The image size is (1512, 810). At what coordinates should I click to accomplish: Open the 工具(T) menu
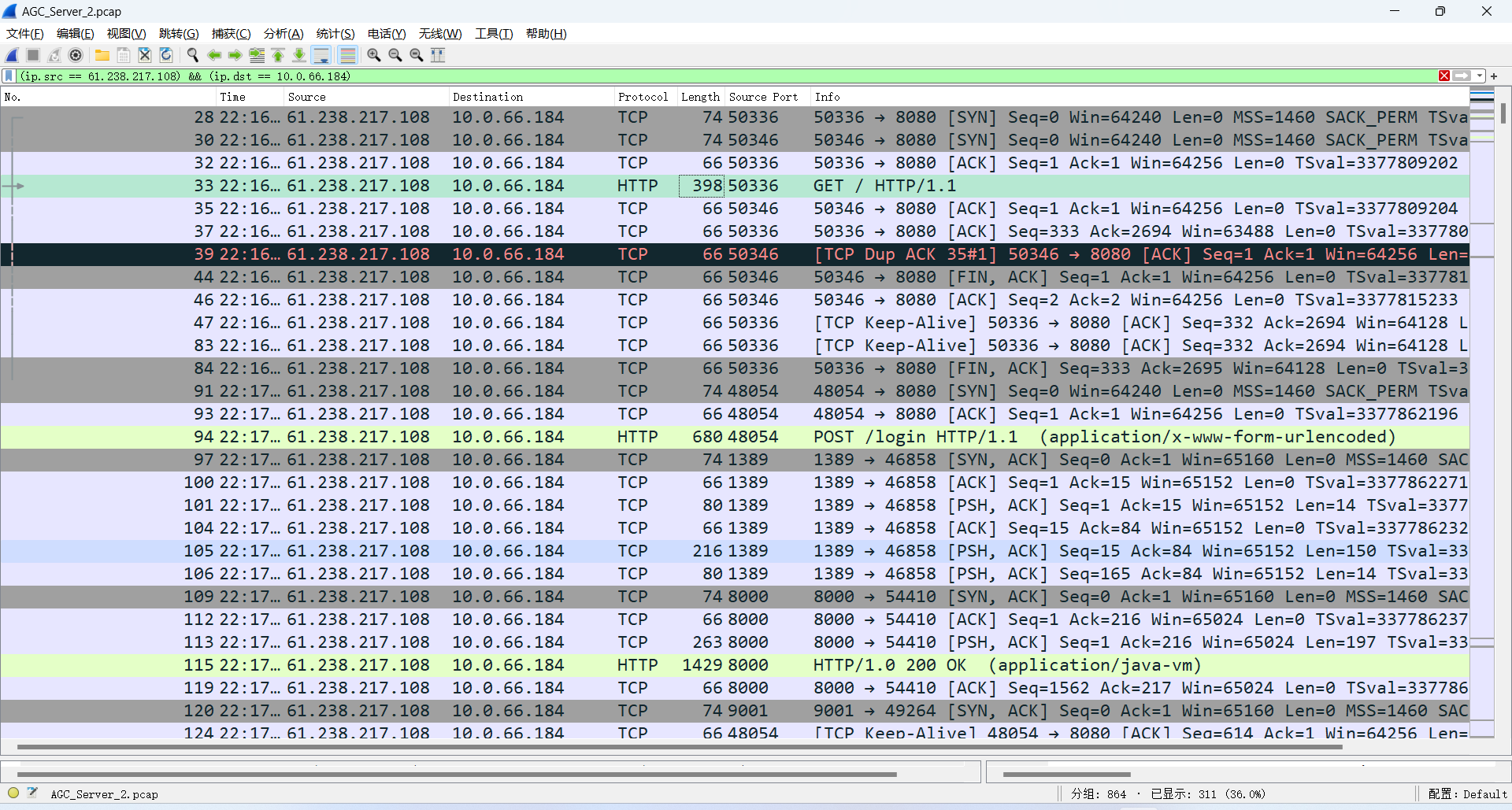494,34
